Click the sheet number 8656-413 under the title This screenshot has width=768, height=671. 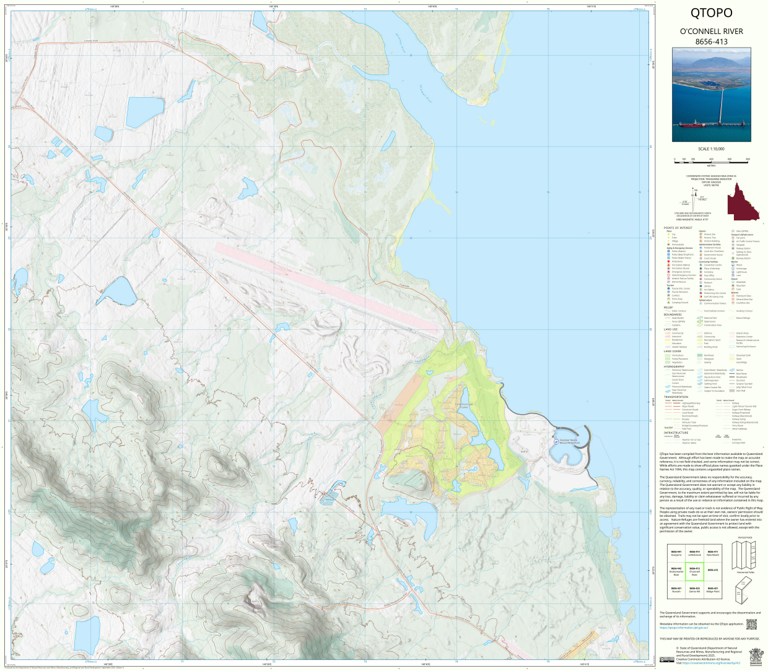[x=711, y=42]
